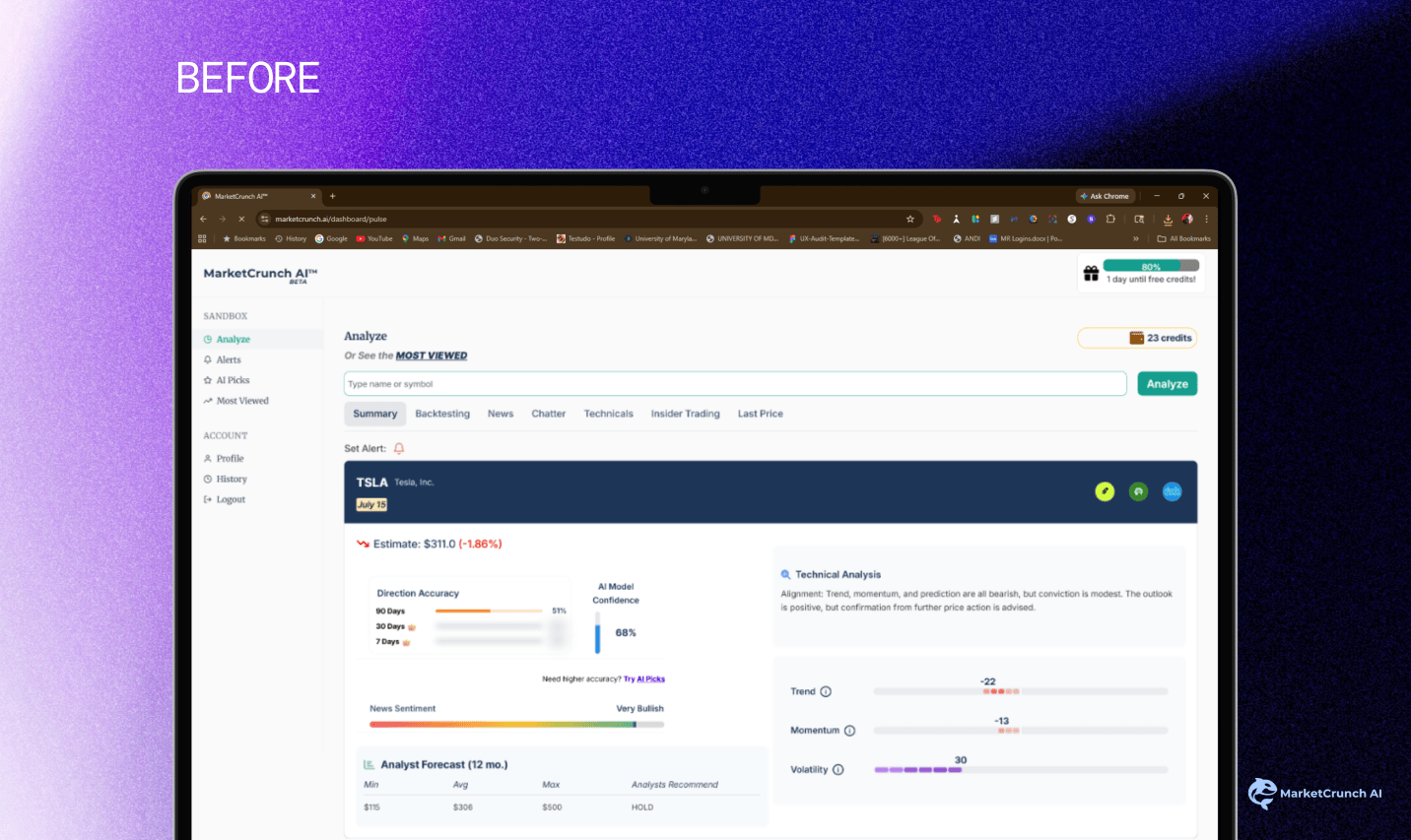Click the Momentum info icon
1411x840 pixels.
(849, 731)
